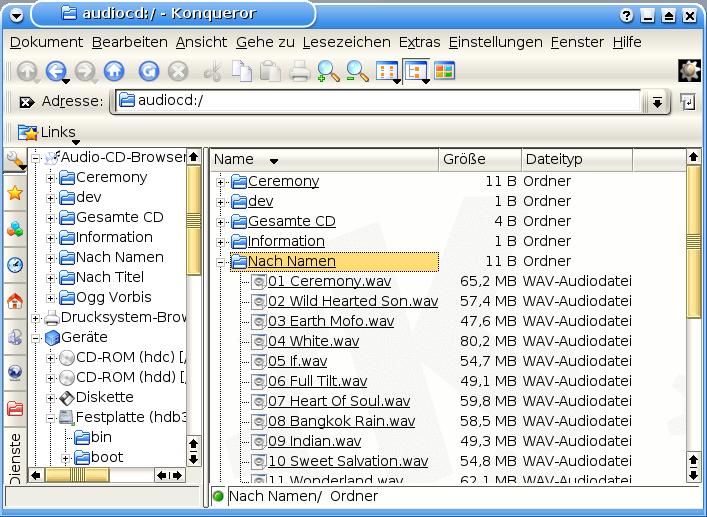The width and height of the screenshot is (707, 517).
Task: Expand Gesamte CD in the file list
Action: (220, 222)
